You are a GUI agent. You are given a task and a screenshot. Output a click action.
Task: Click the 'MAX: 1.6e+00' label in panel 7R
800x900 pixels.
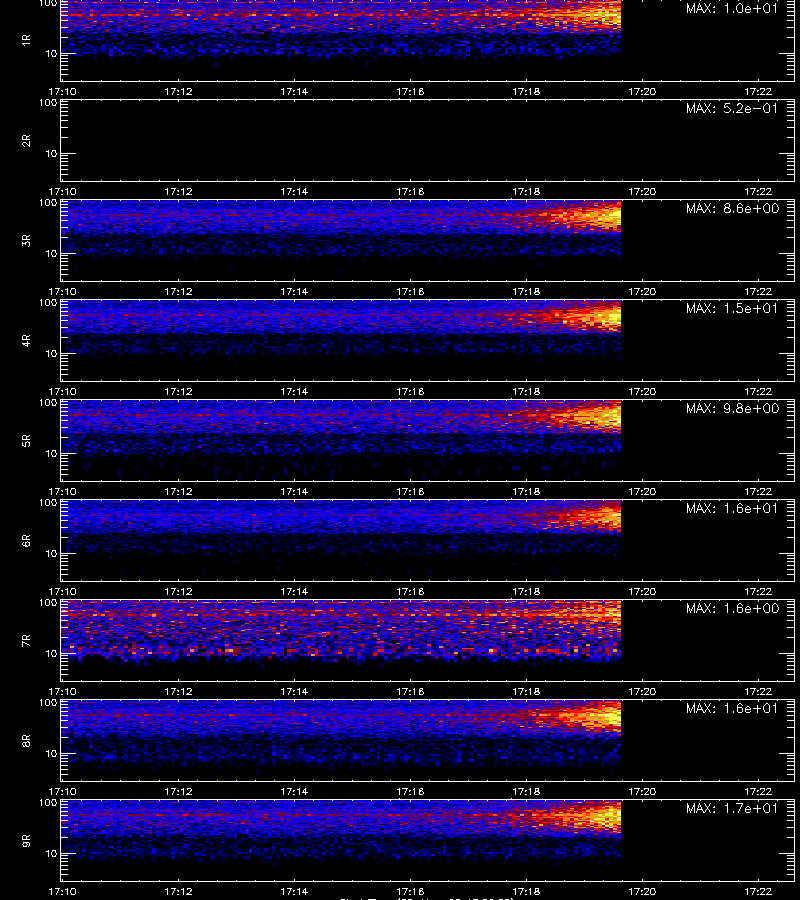733,608
